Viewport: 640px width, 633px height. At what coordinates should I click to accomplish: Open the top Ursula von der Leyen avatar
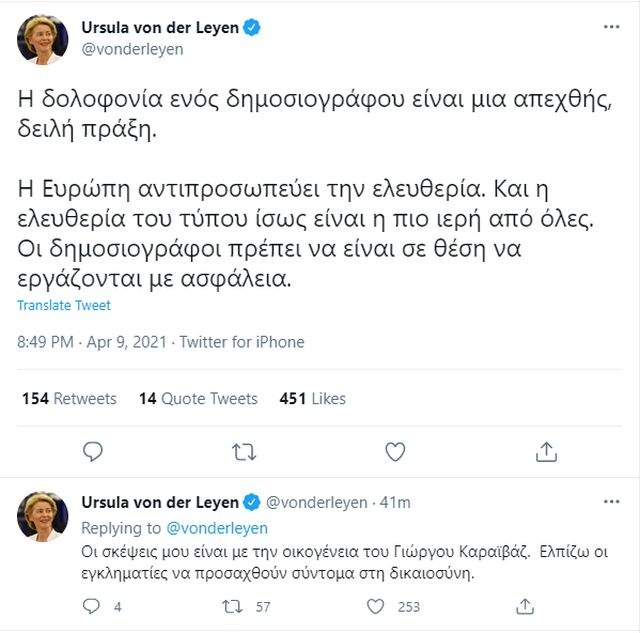[x=43, y=39]
